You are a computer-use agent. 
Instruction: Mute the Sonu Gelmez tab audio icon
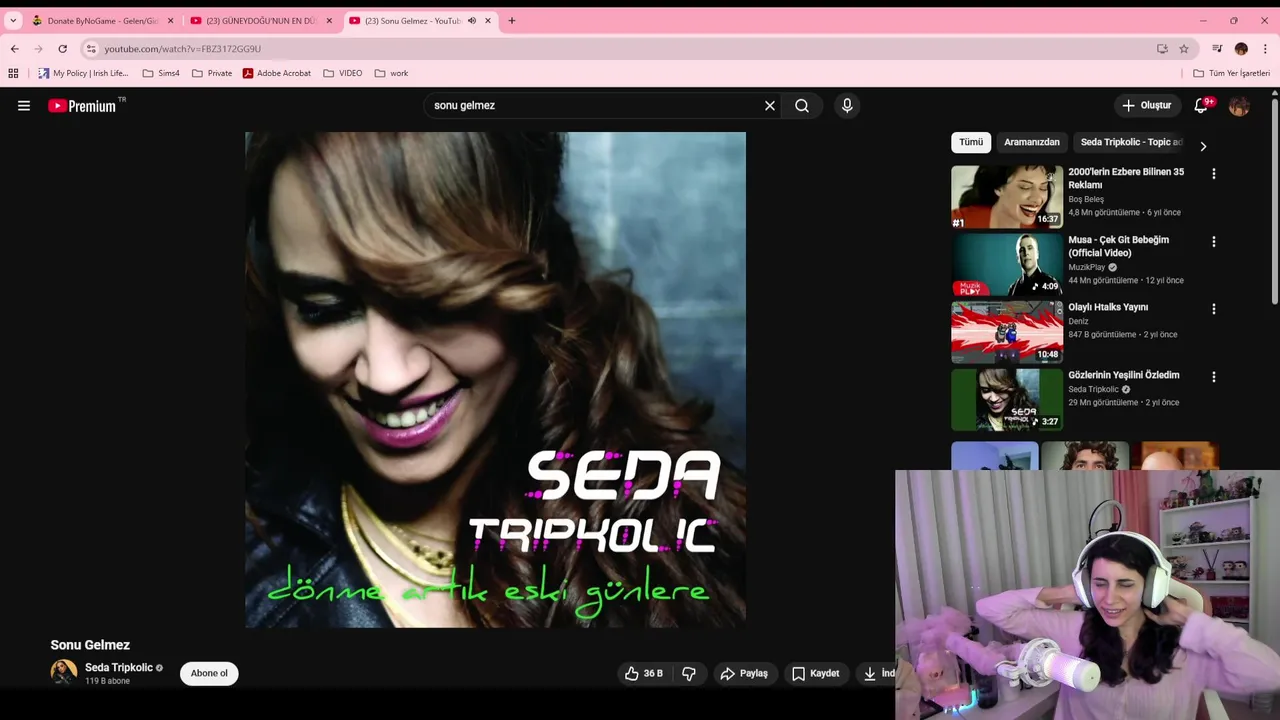point(472,20)
